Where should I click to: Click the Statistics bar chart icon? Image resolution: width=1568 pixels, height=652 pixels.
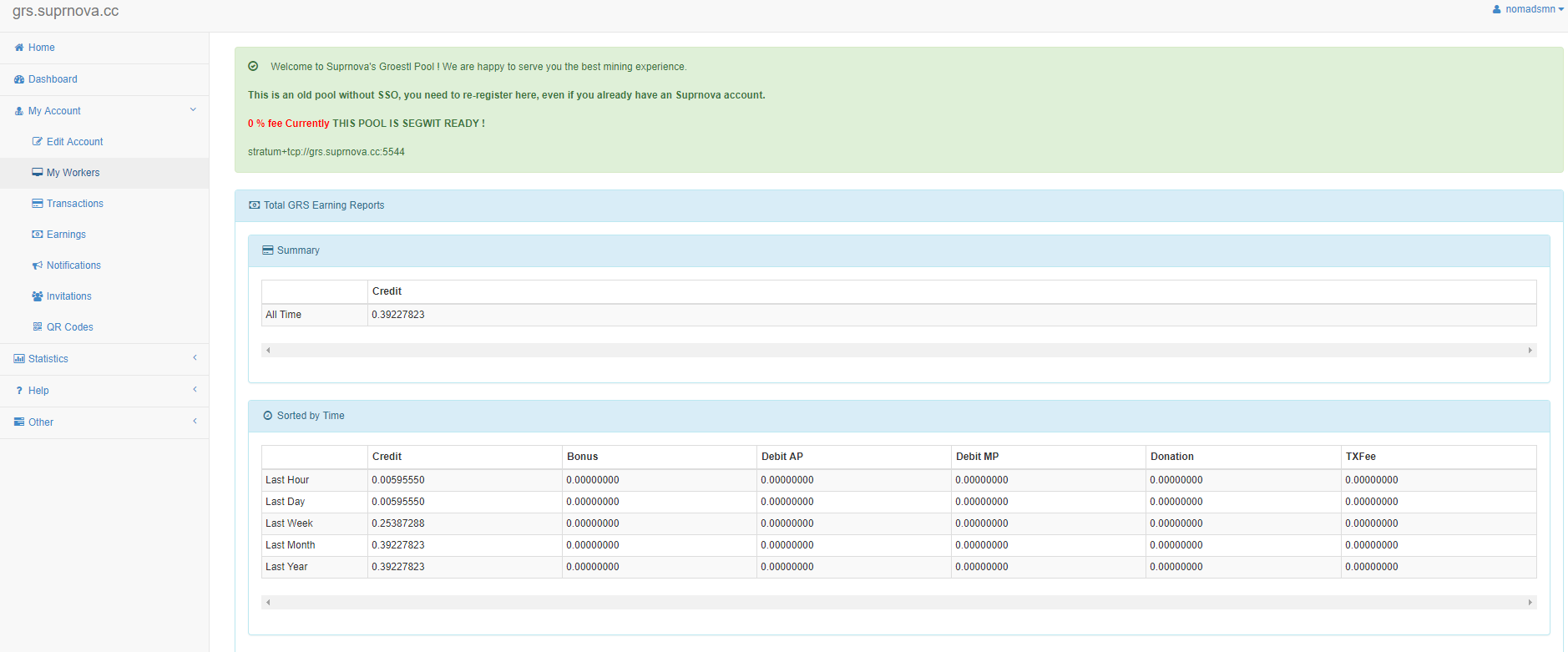[x=18, y=359]
